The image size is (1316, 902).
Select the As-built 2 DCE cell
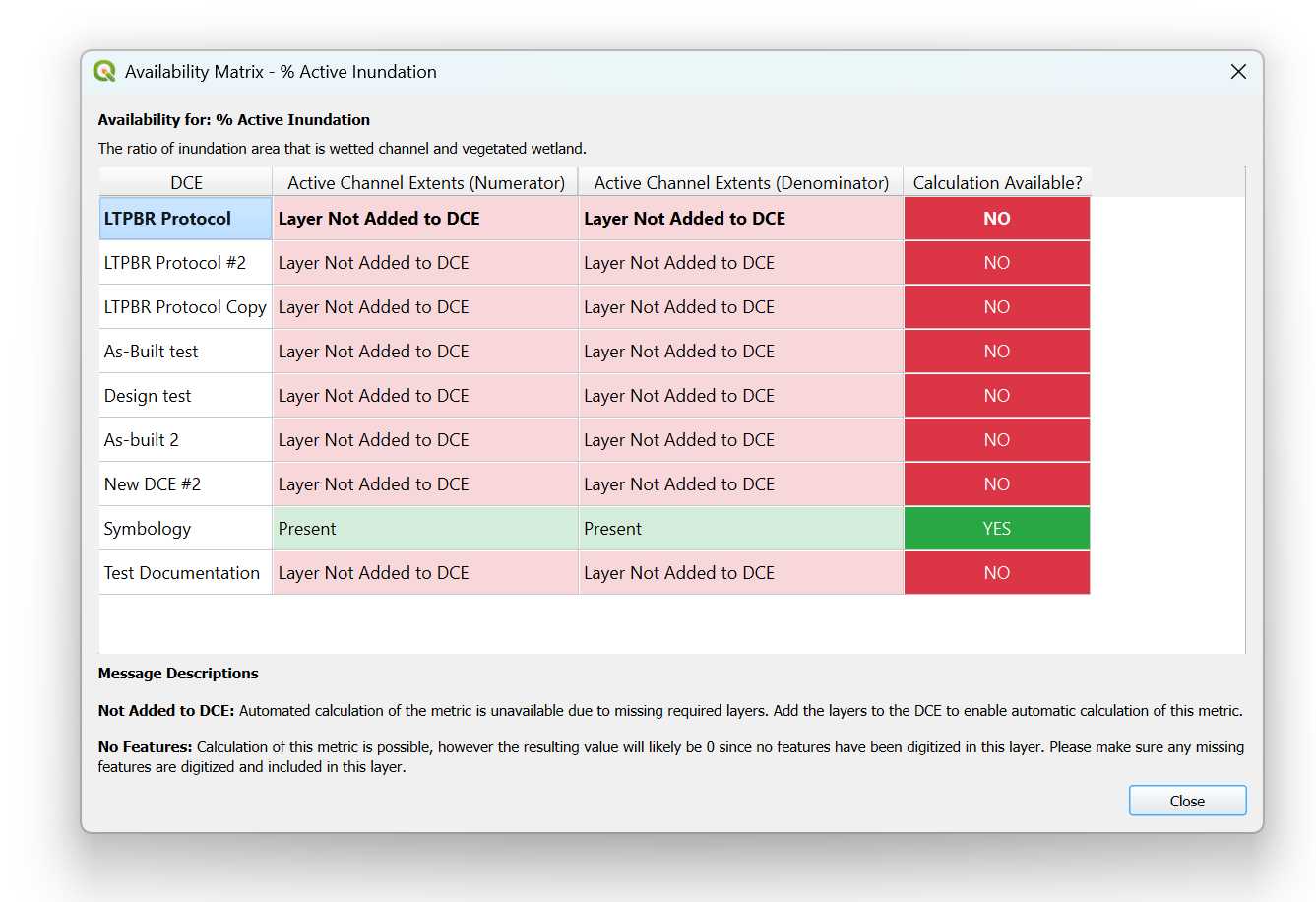tap(186, 440)
